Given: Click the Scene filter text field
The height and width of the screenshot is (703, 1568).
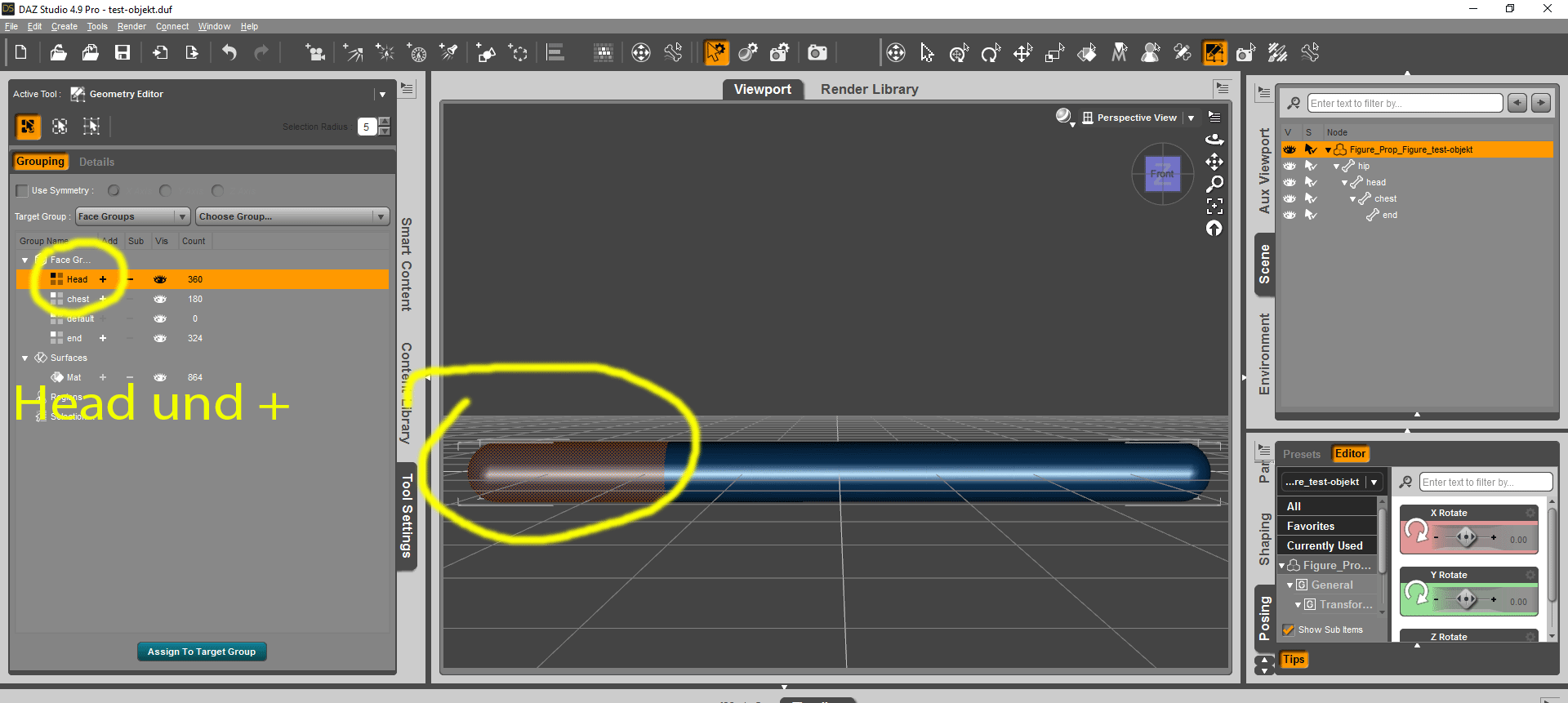Looking at the screenshot, I should [1405, 104].
